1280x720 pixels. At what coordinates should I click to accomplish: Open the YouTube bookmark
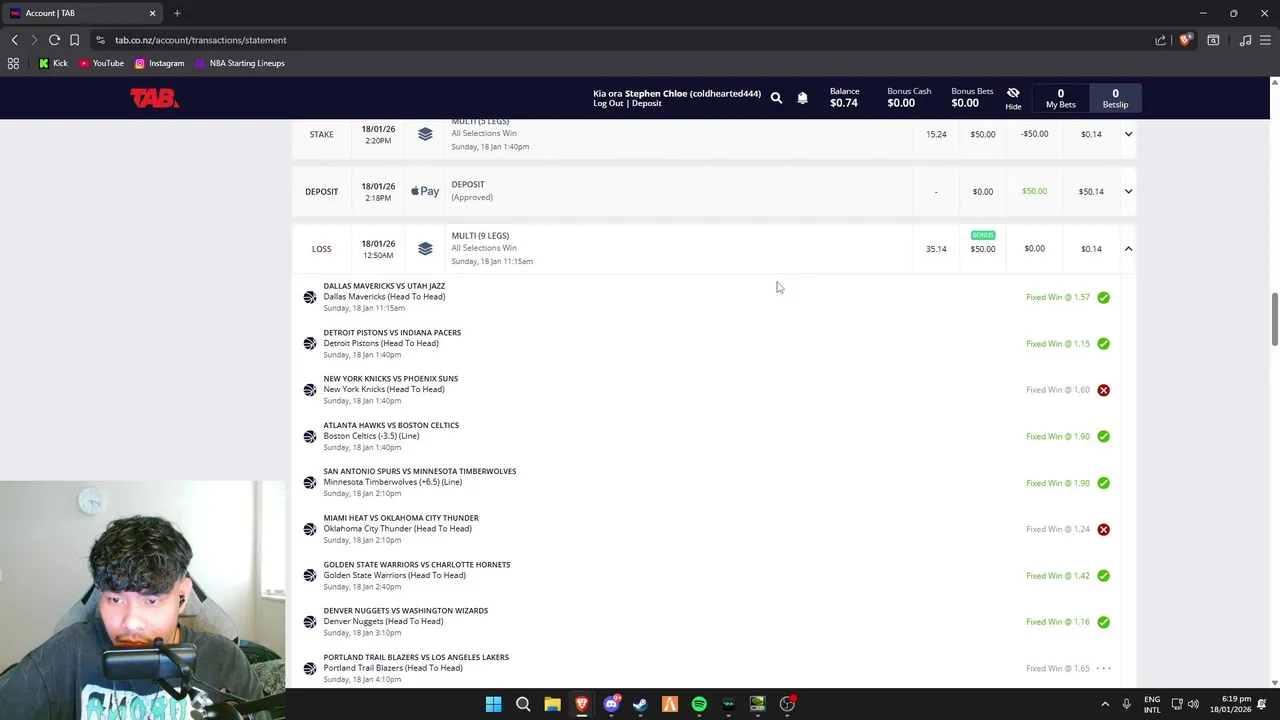[101, 63]
